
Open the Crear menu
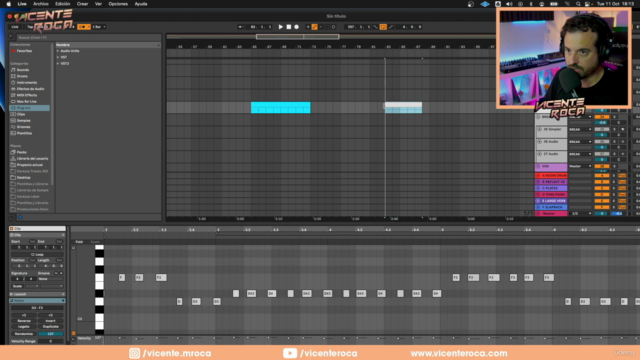(82, 4)
